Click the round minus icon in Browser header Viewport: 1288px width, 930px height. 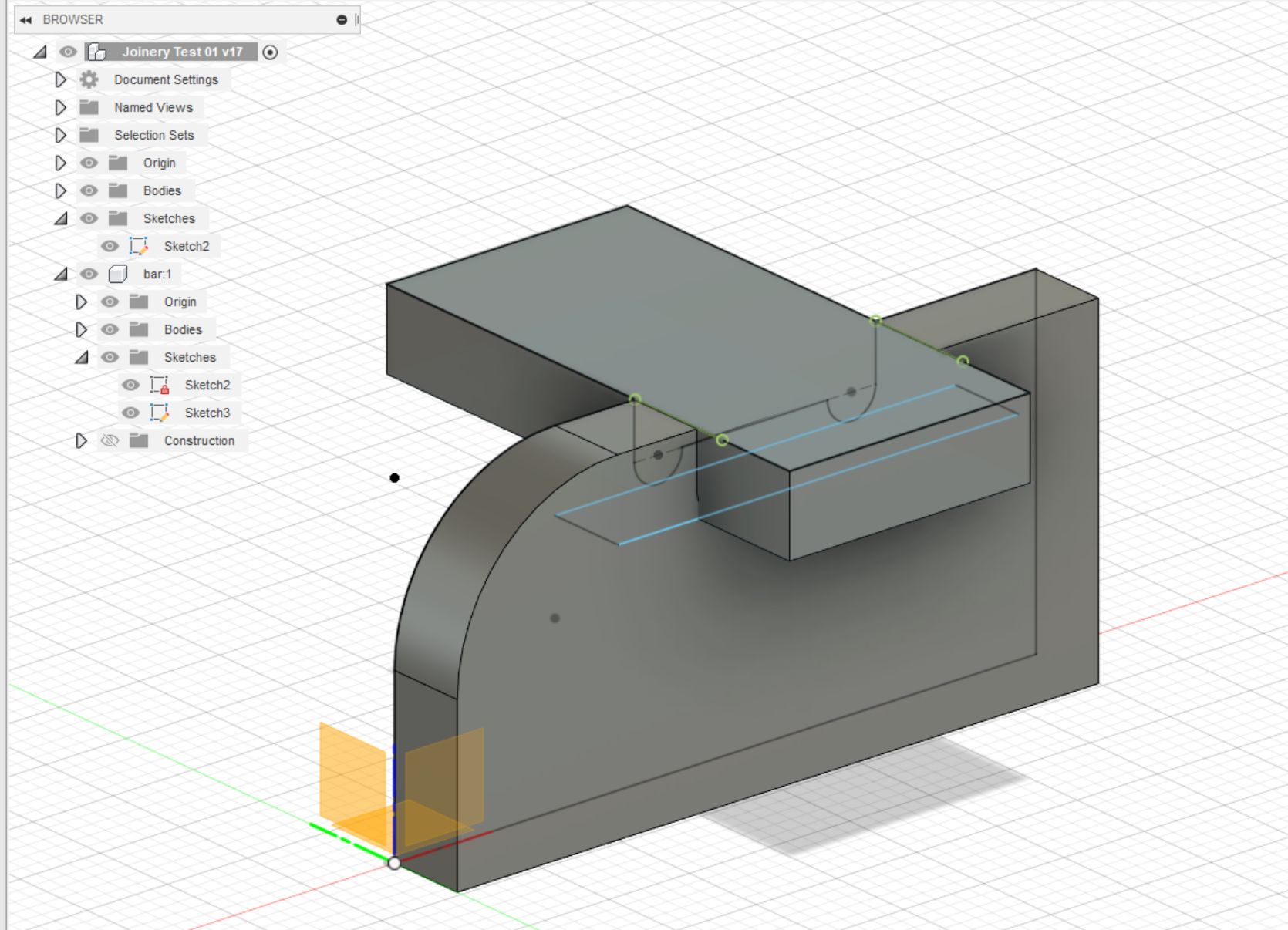pos(342,20)
